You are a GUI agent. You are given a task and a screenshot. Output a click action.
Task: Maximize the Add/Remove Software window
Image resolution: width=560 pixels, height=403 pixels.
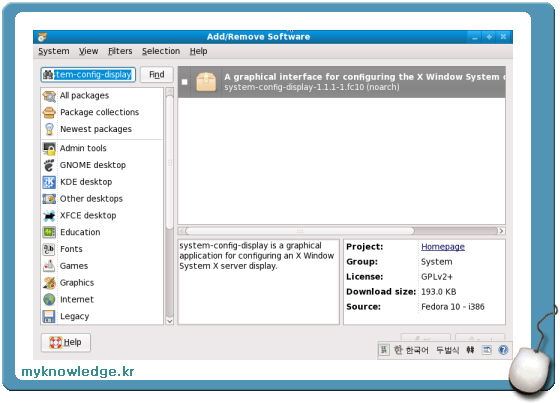click(489, 37)
